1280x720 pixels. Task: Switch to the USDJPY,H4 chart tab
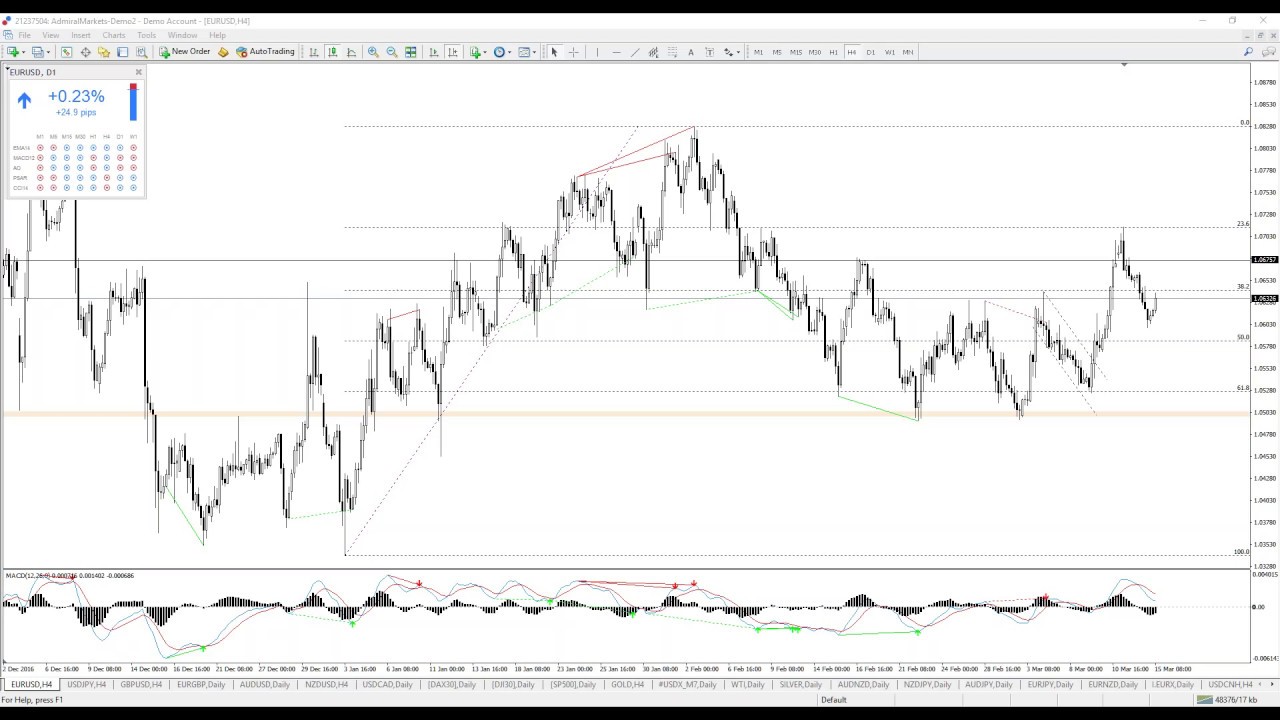pyautogui.click(x=87, y=685)
